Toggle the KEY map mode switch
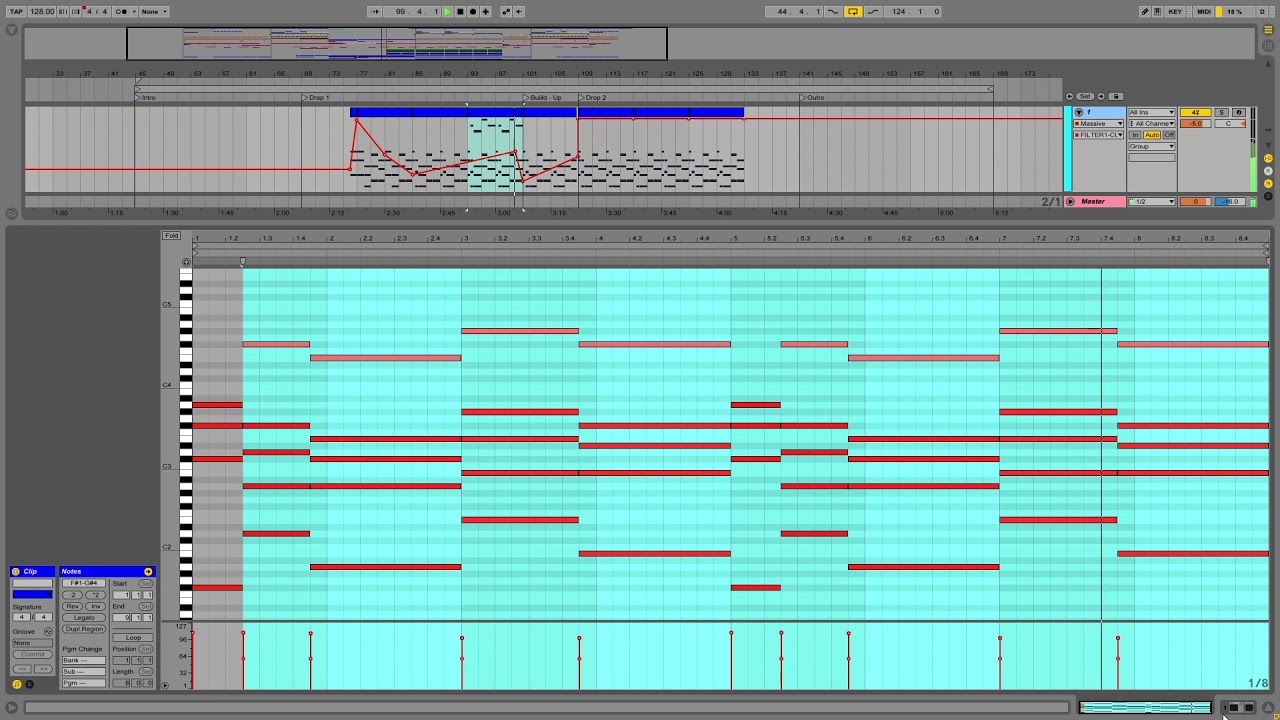The height and width of the screenshot is (720, 1280). click(1175, 11)
